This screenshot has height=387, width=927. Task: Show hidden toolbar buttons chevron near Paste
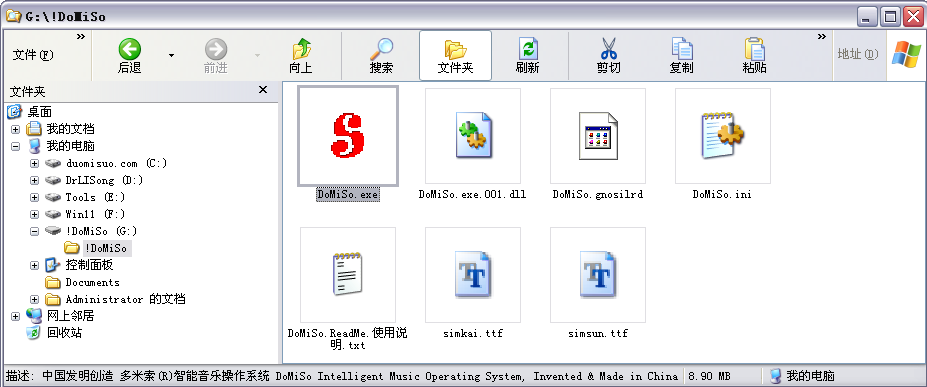821,37
